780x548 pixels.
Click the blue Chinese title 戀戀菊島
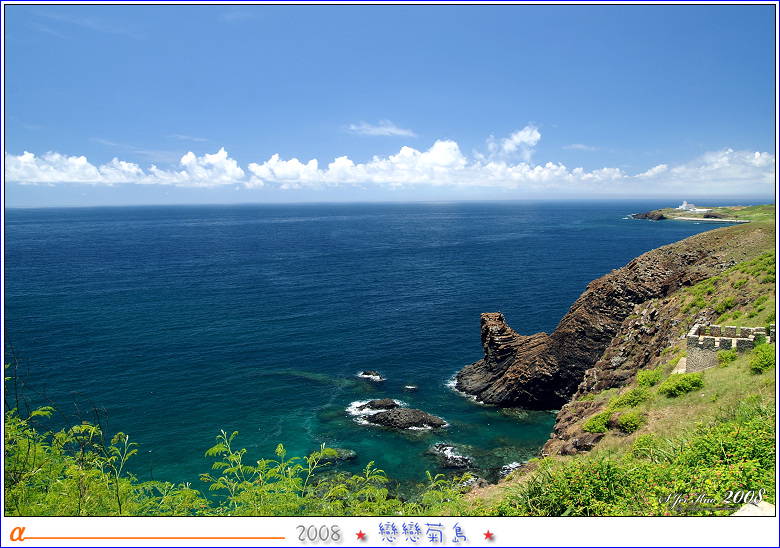(423, 533)
